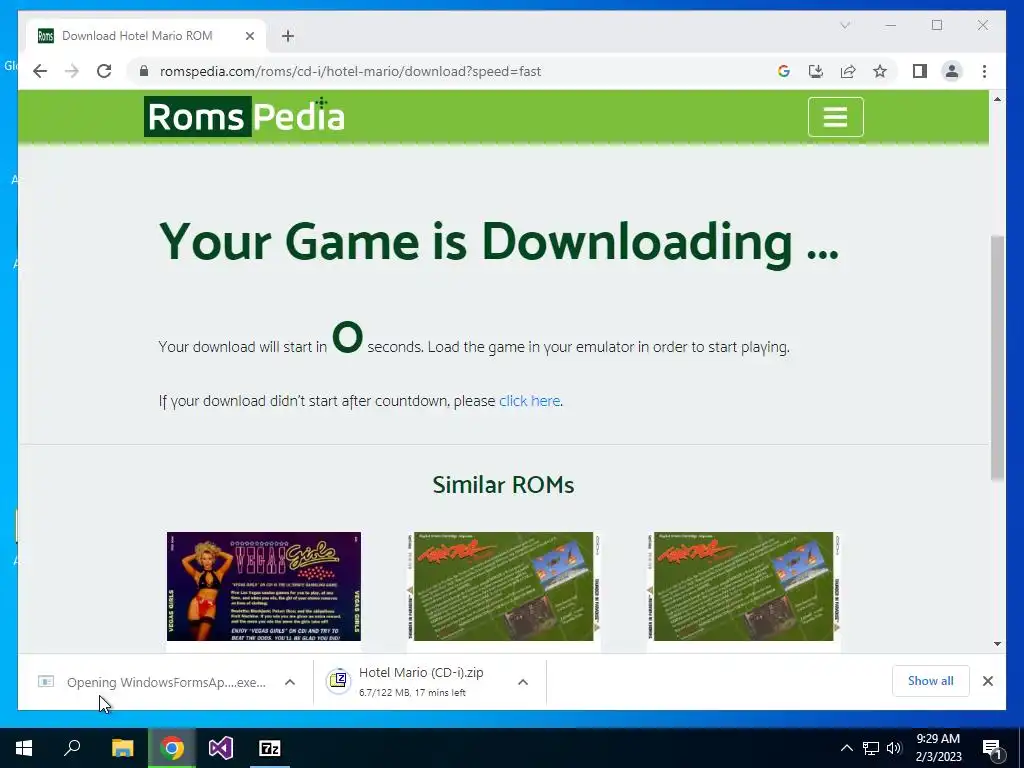Click the padlock site info icon

(144, 71)
